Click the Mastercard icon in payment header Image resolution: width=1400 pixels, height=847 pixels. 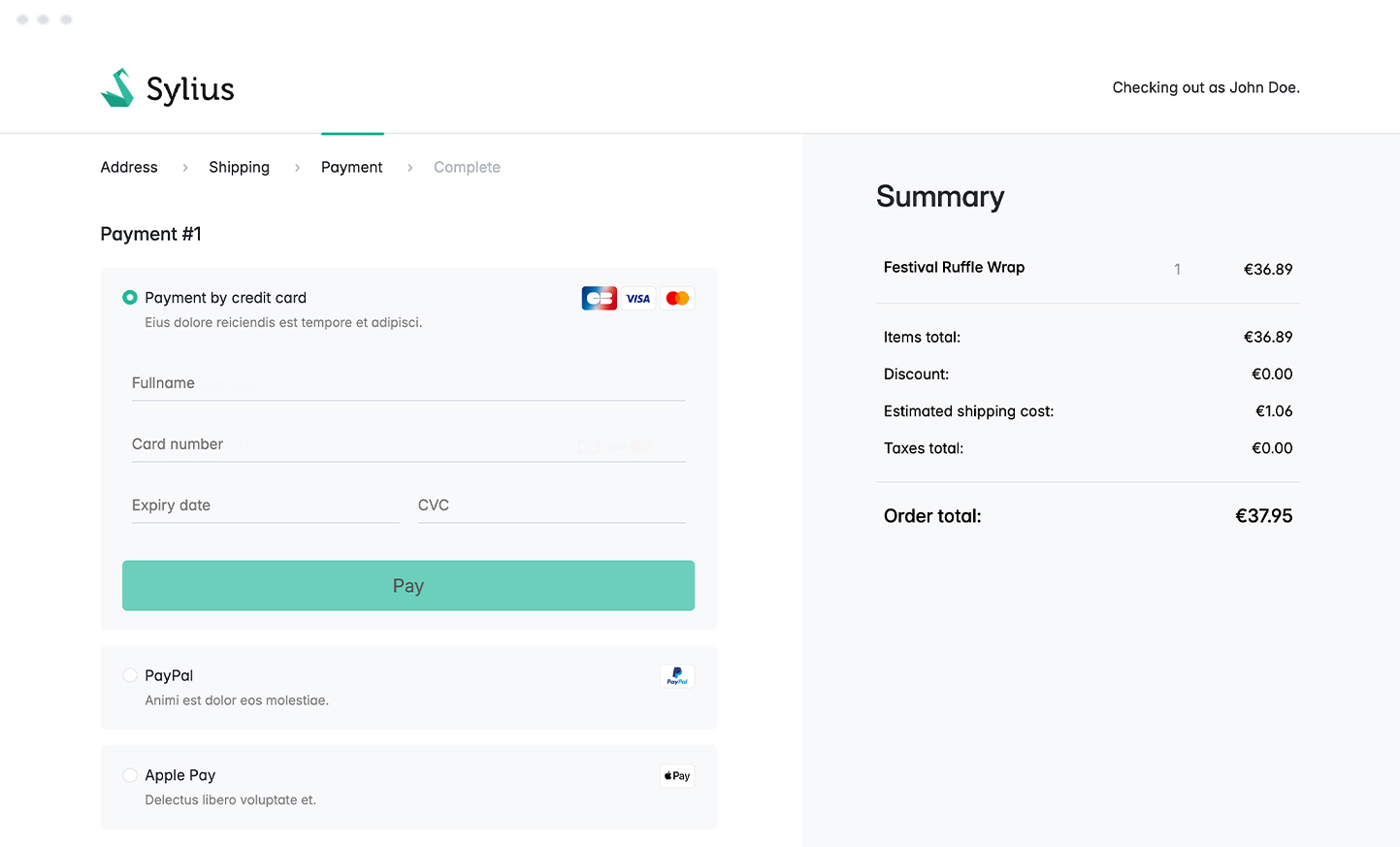677,298
